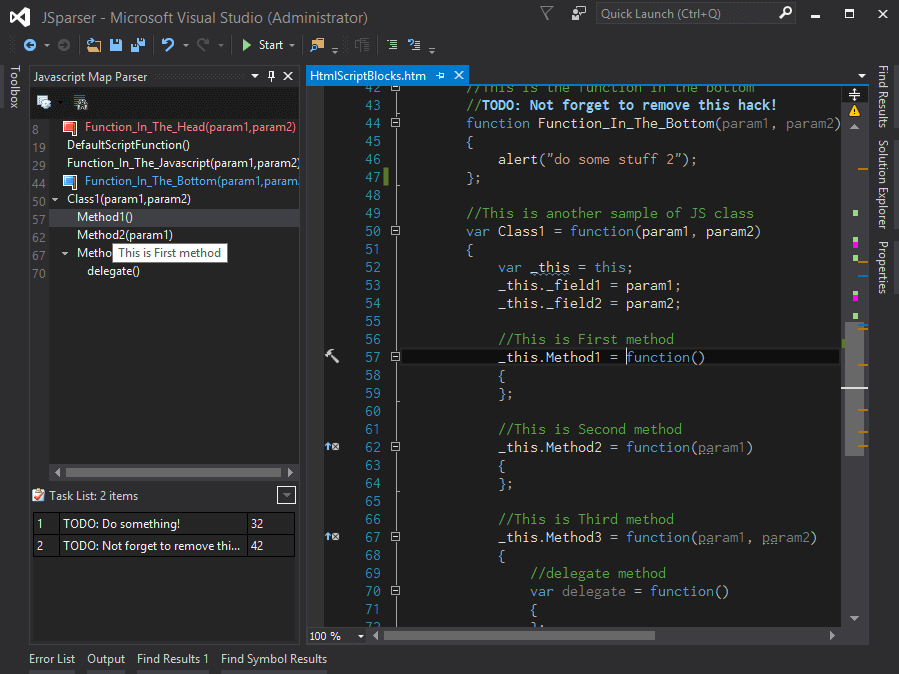Collapse the Class1(param1,param2) tree node
This screenshot has width=899, height=674.
pos(56,199)
